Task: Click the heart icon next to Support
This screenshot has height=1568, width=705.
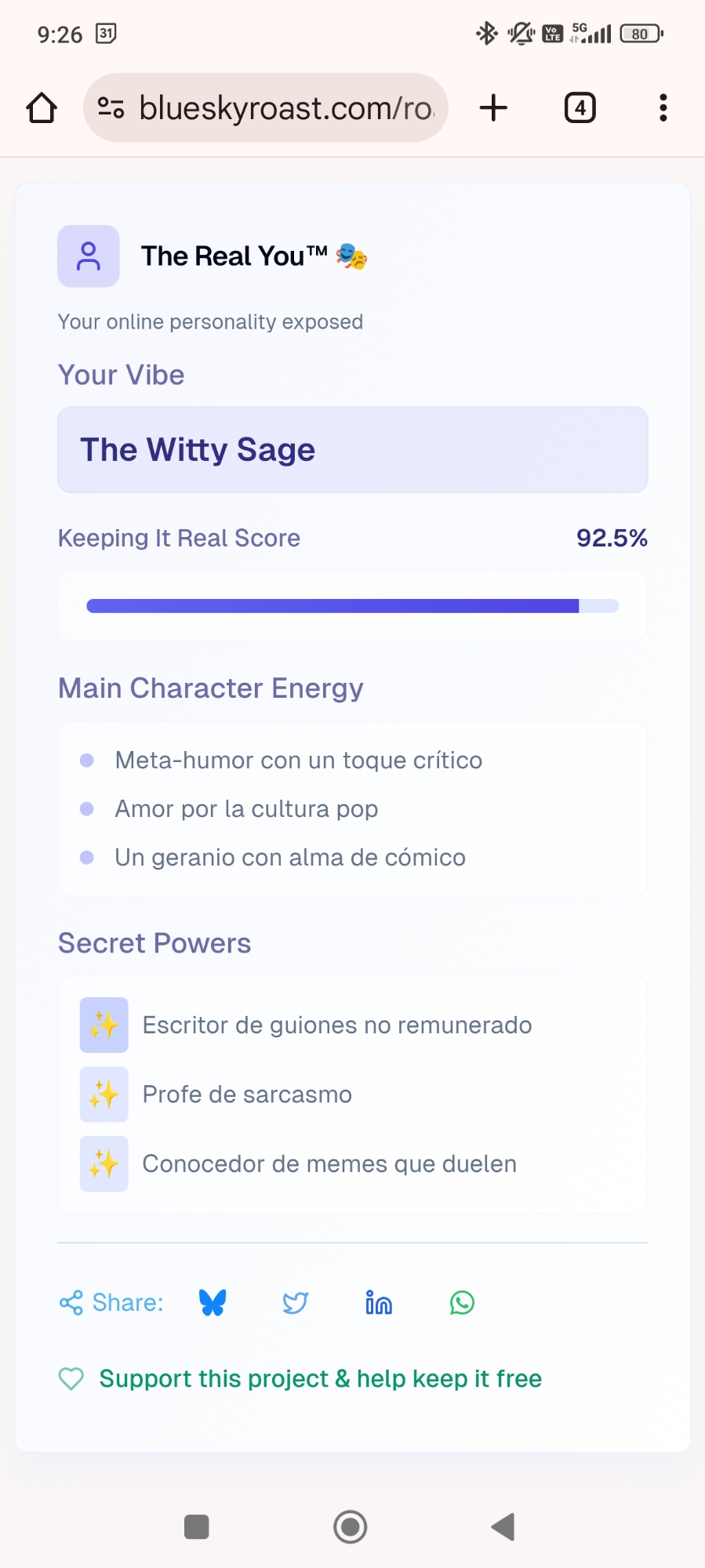Action: point(71,1378)
